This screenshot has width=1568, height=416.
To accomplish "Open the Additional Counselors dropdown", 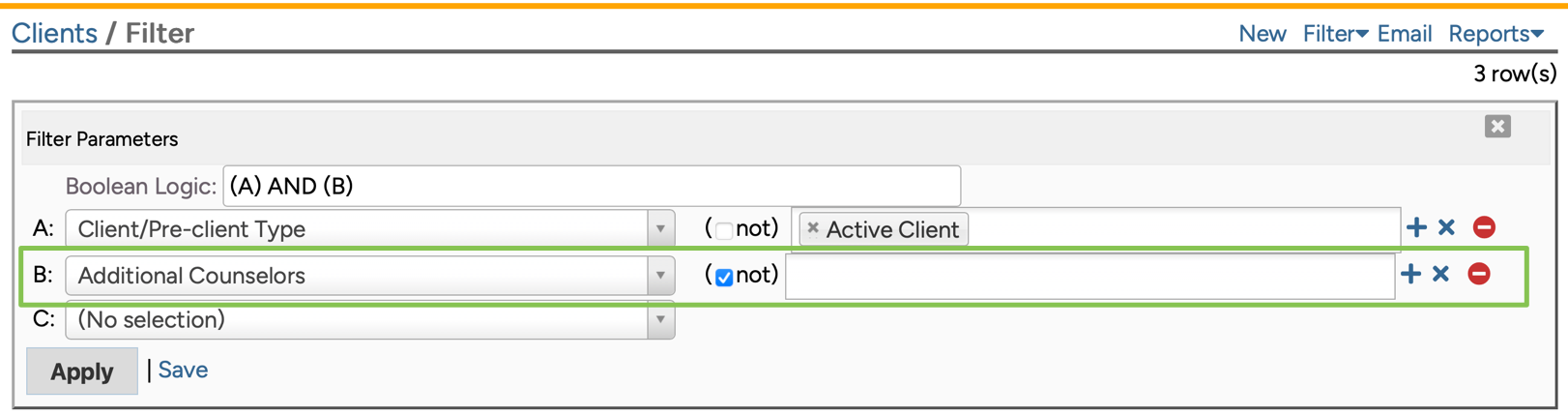I will (369, 276).
